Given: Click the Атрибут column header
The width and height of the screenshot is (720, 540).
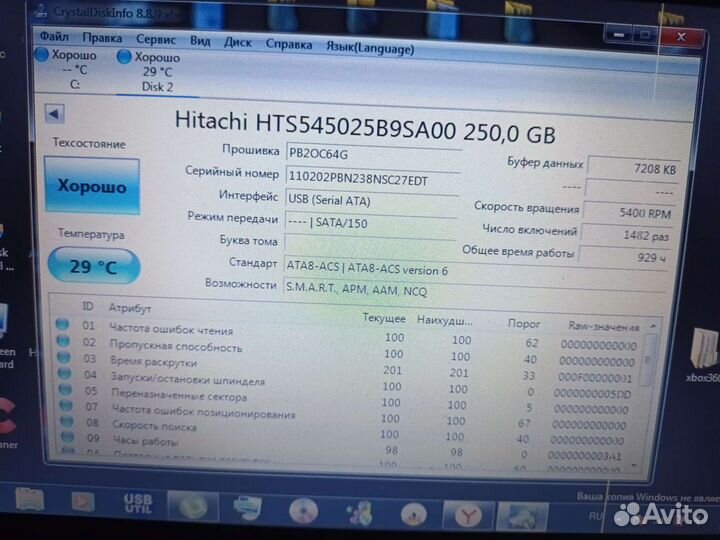Looking at the screenshot, I should pyautogui.click(x=130, y=308).
